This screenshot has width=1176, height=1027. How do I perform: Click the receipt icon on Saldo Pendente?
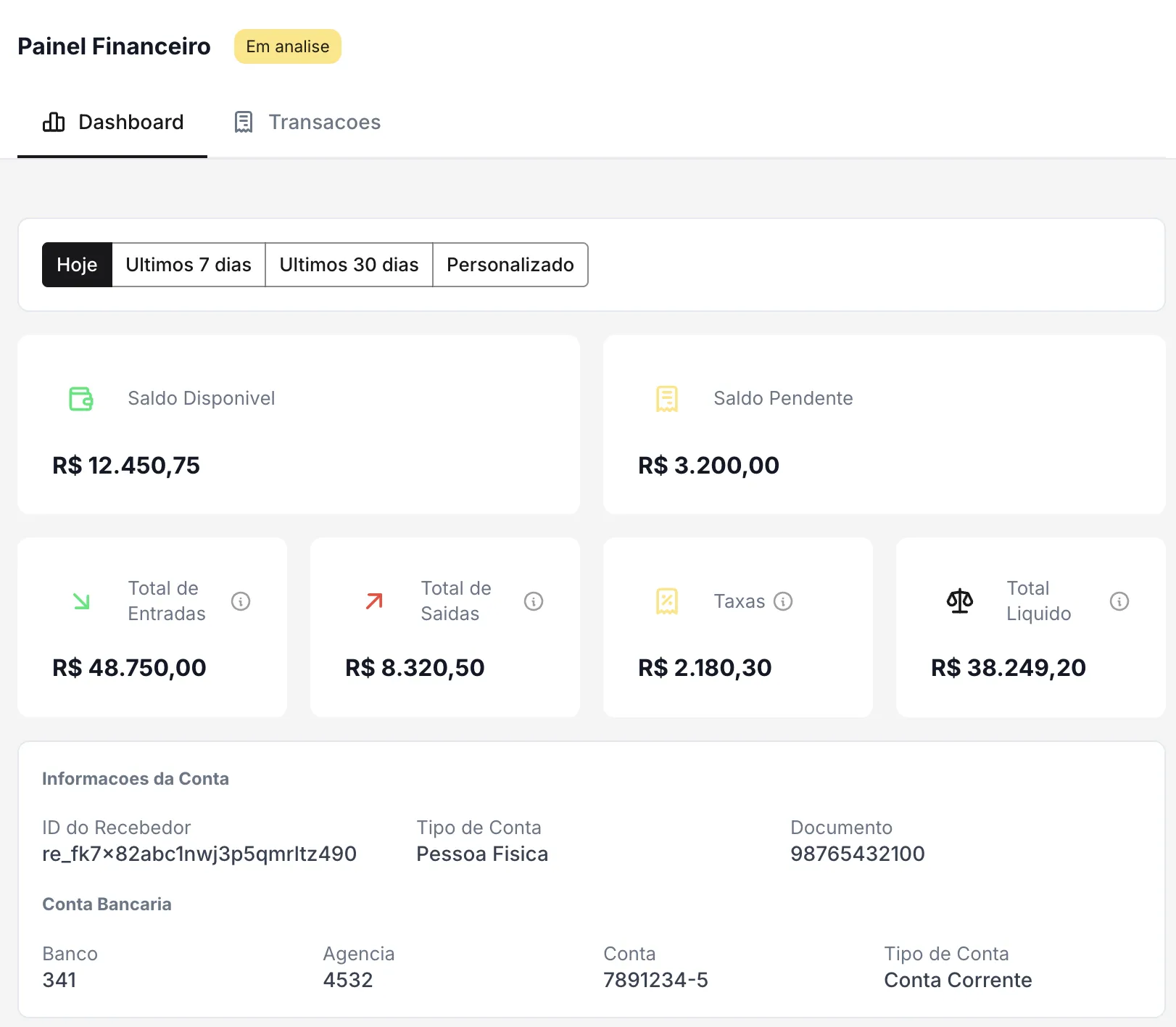click(665, 398)
